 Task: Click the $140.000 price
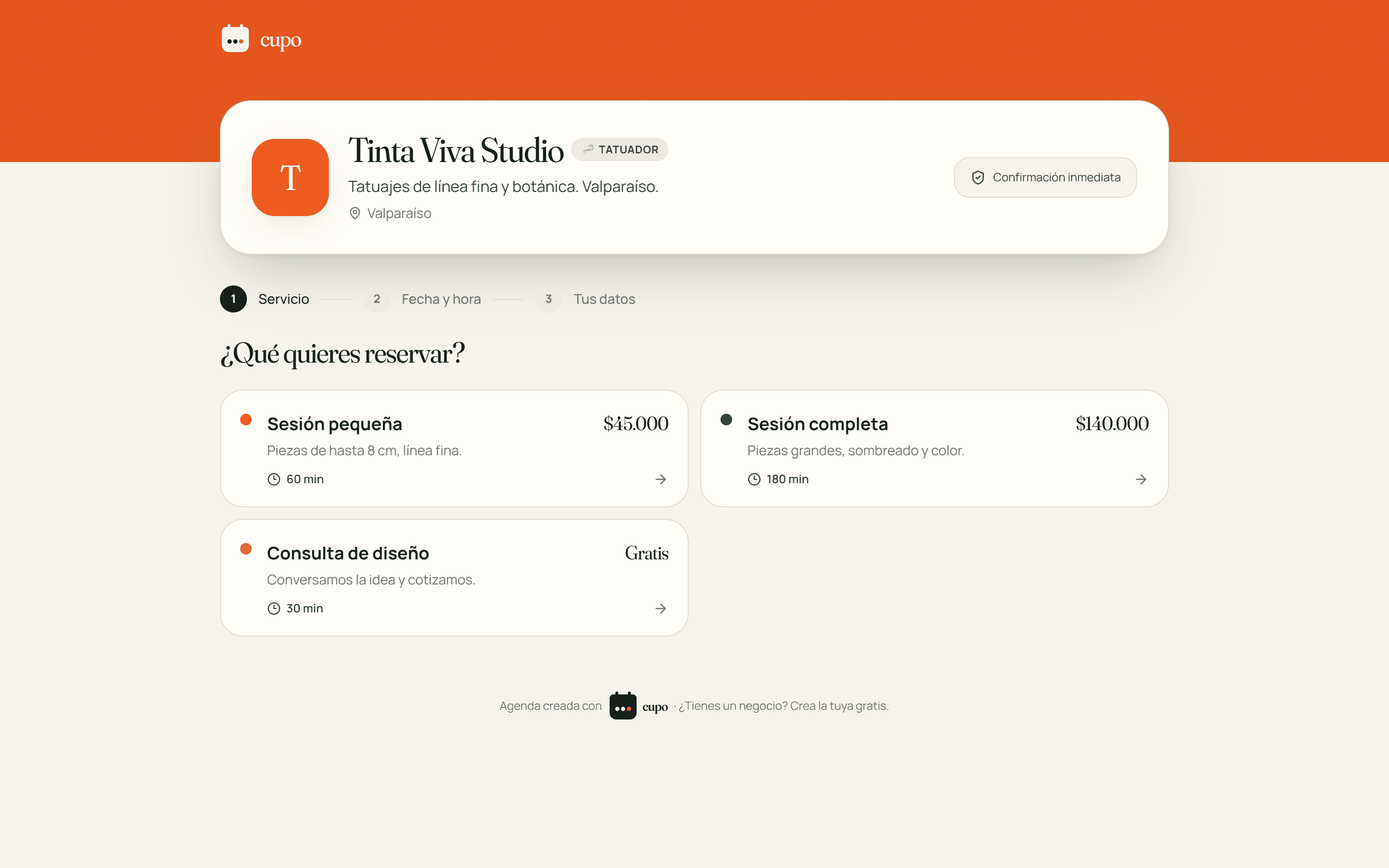click(1112, 424)
